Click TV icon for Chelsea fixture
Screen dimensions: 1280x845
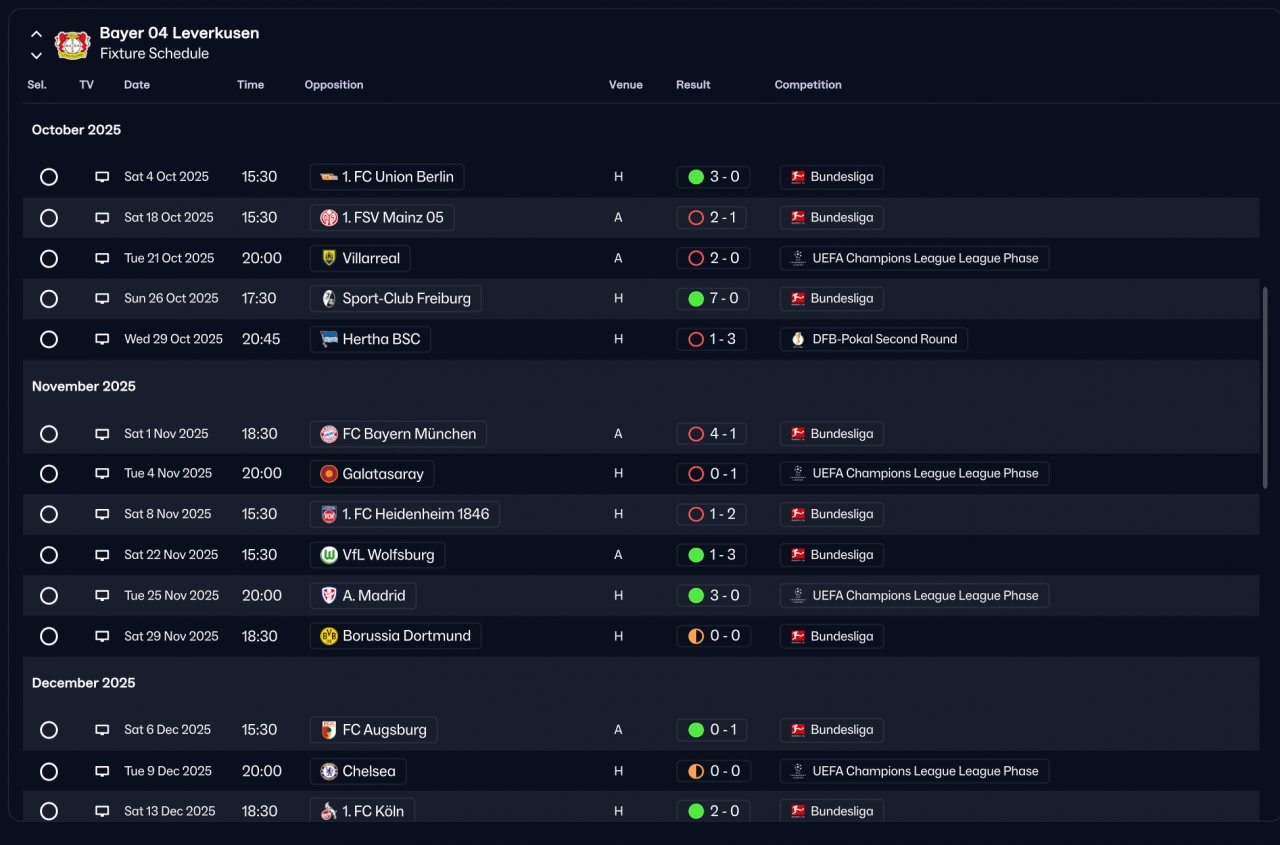(x=102, y=771)
